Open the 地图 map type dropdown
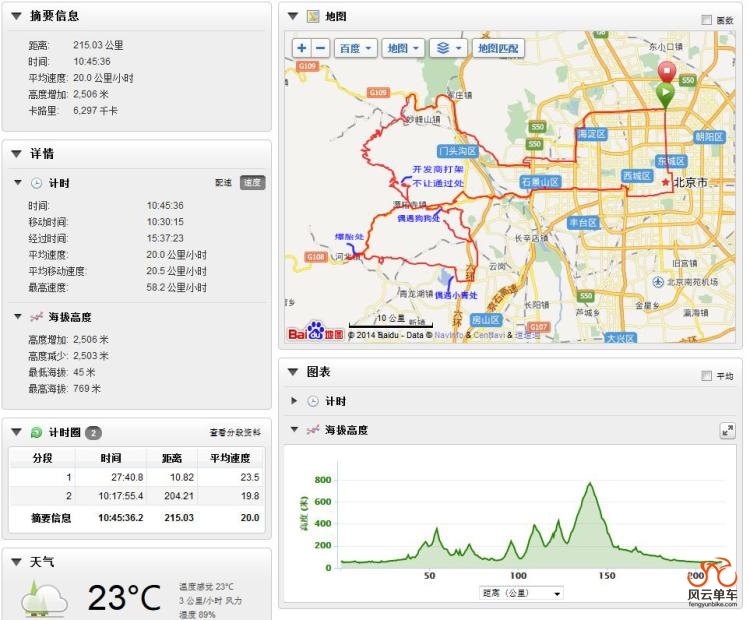 pos(403,48)
